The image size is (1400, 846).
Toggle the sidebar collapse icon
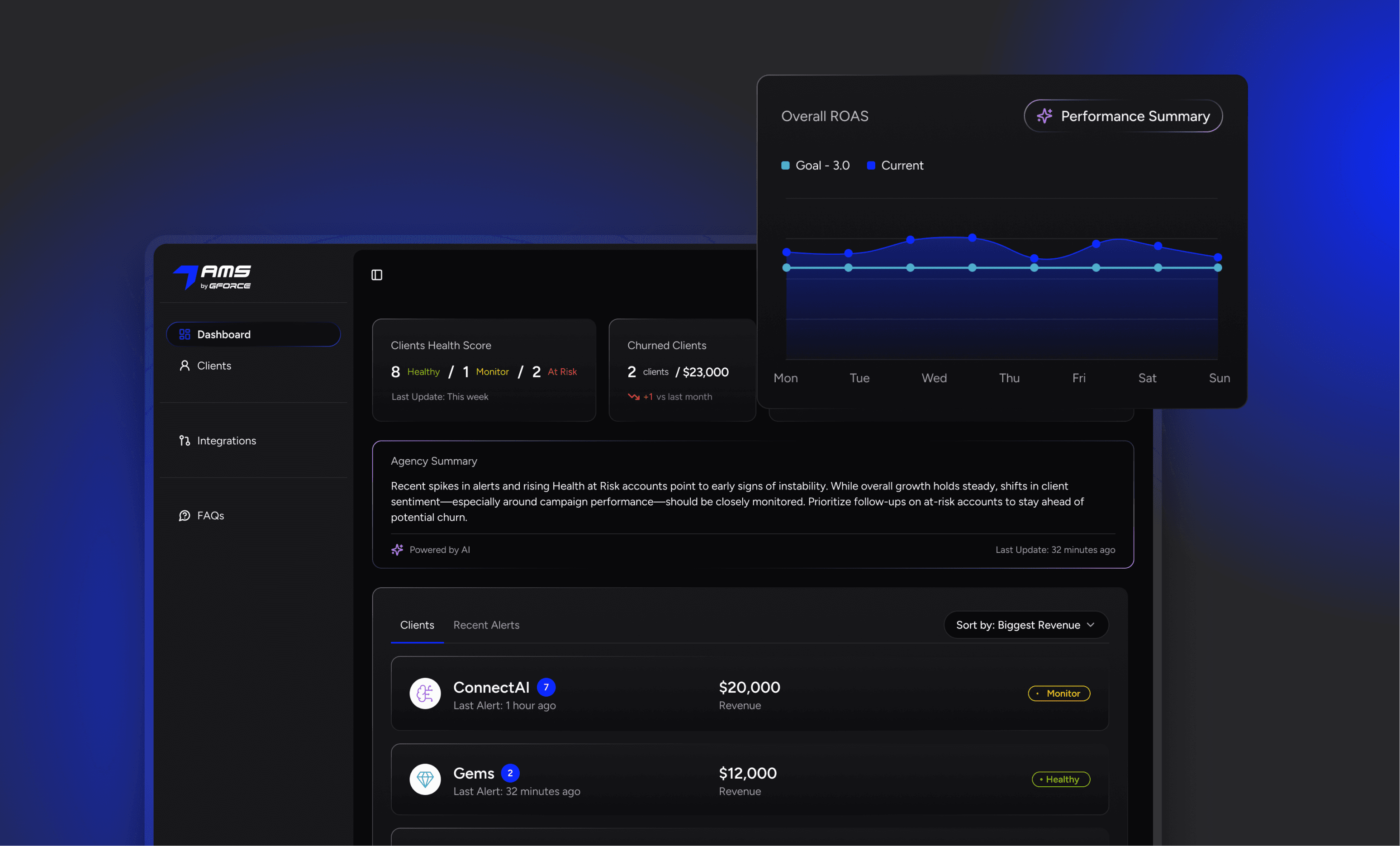pos(377,275)
